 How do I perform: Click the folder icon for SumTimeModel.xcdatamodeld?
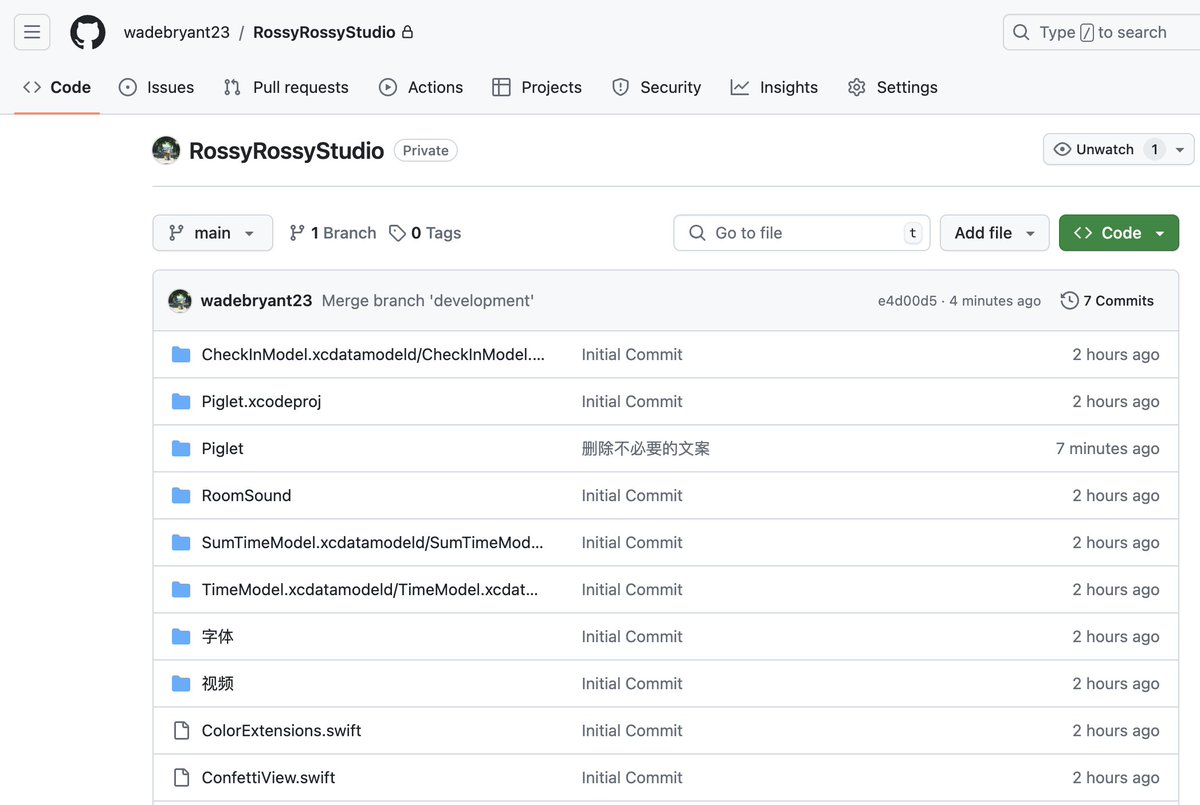tap(181, 542)
